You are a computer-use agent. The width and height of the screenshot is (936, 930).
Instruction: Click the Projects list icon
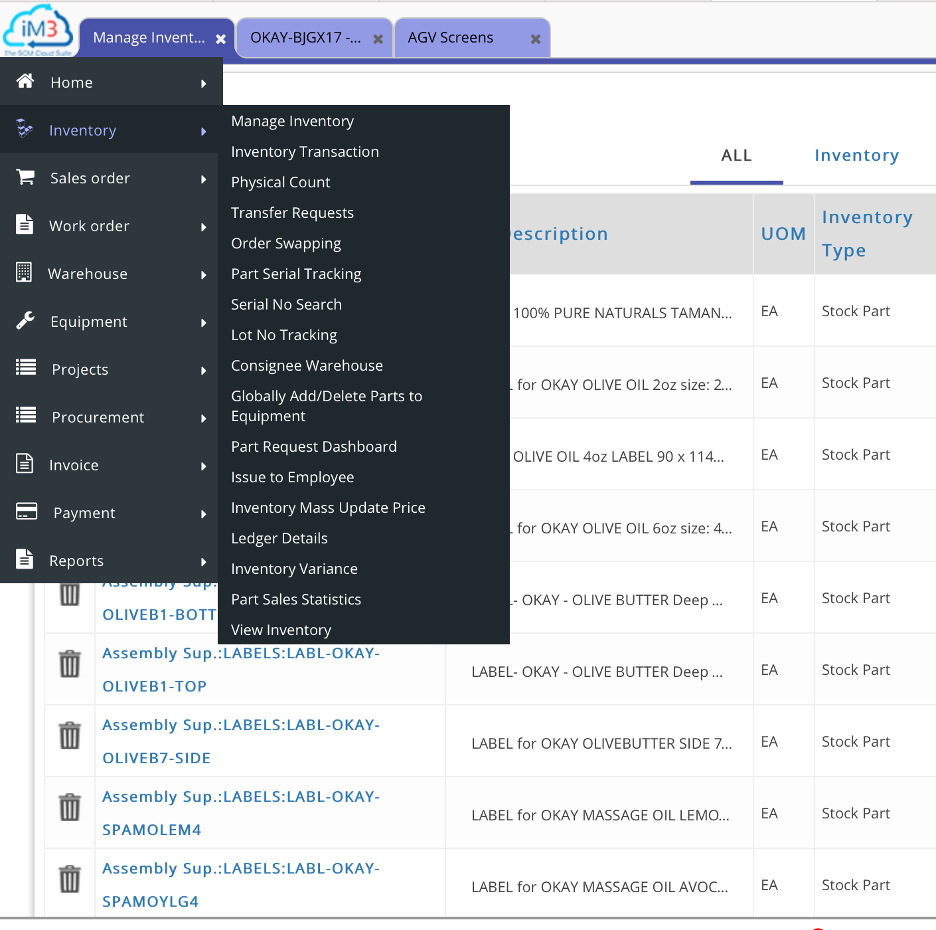[26, 367]
